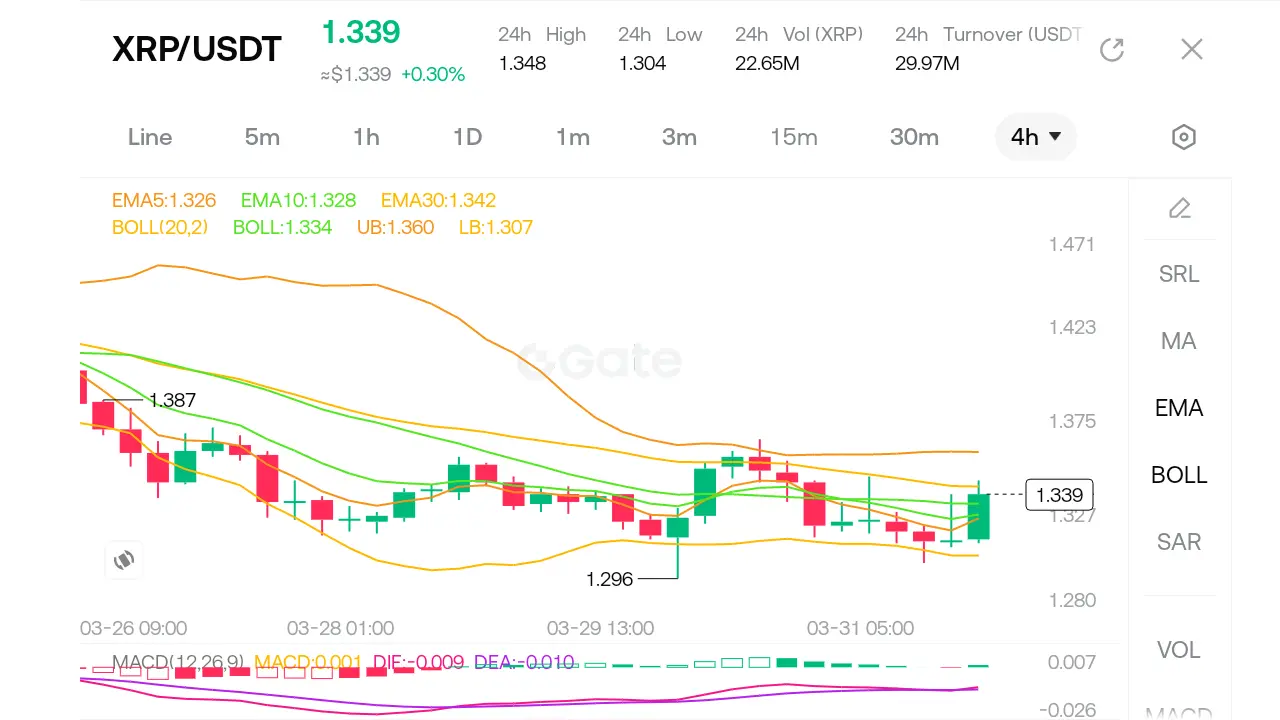Open chart settings hexagon icon

(x=1184, y=137)
